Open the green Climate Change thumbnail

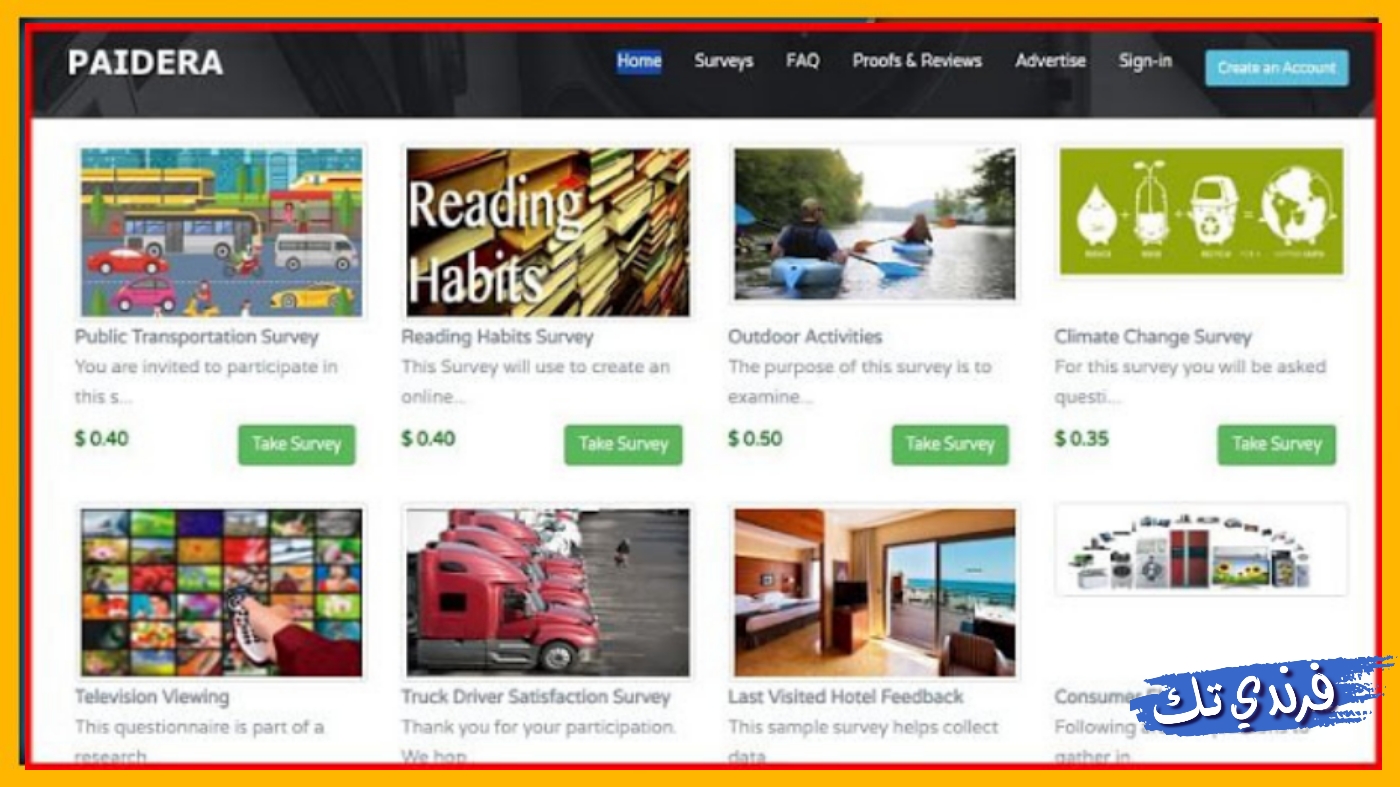[x=1201, y=212]
